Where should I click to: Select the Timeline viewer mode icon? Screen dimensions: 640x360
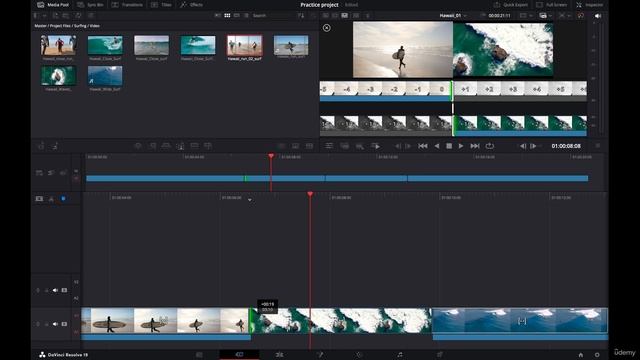[x=345, y=16]
